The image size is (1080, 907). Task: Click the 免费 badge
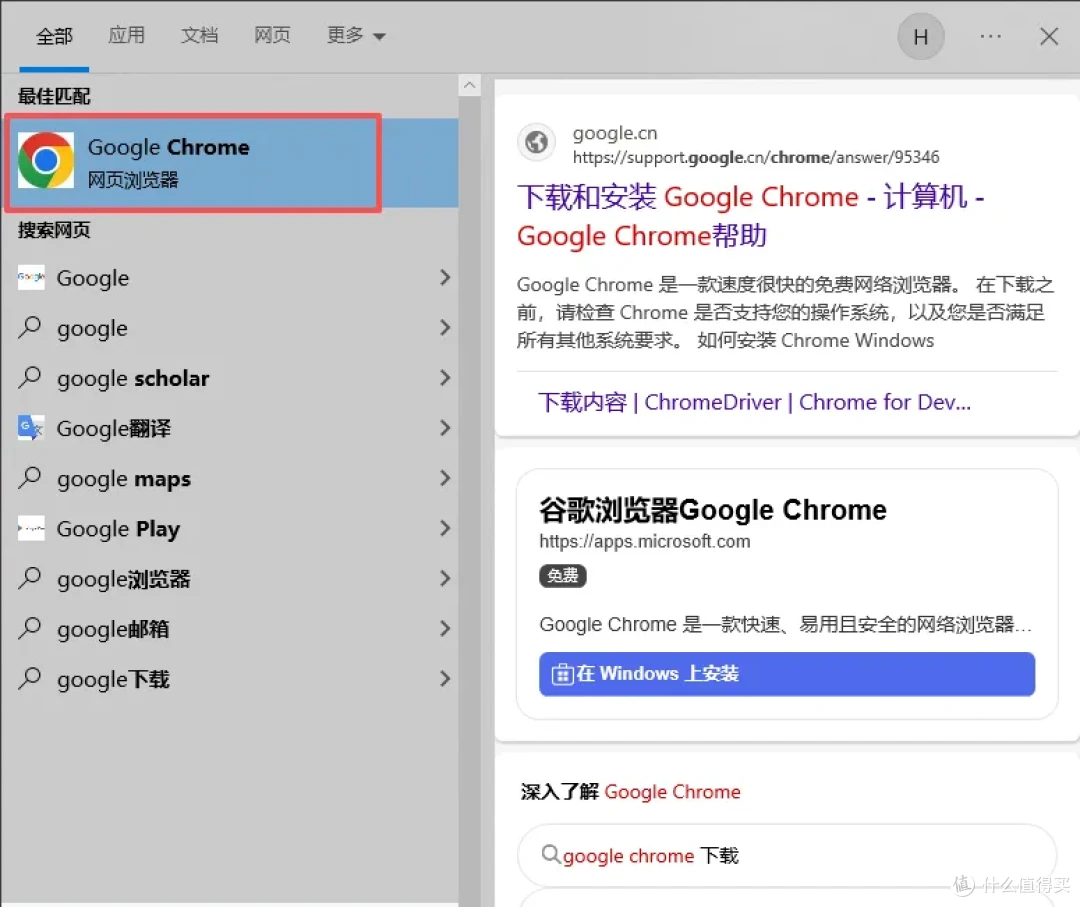563,576
